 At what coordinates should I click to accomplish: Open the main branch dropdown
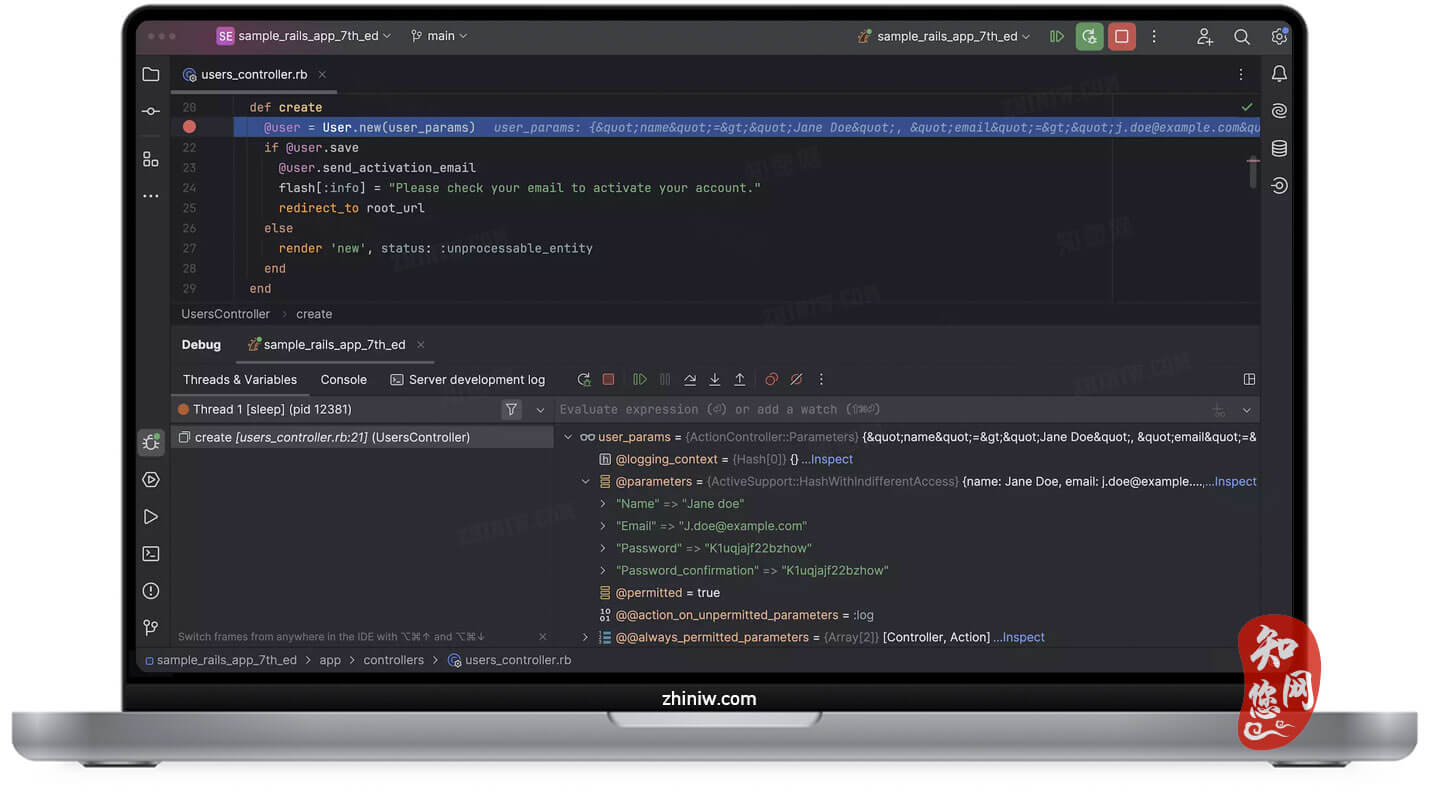click(x=438, y=36)
